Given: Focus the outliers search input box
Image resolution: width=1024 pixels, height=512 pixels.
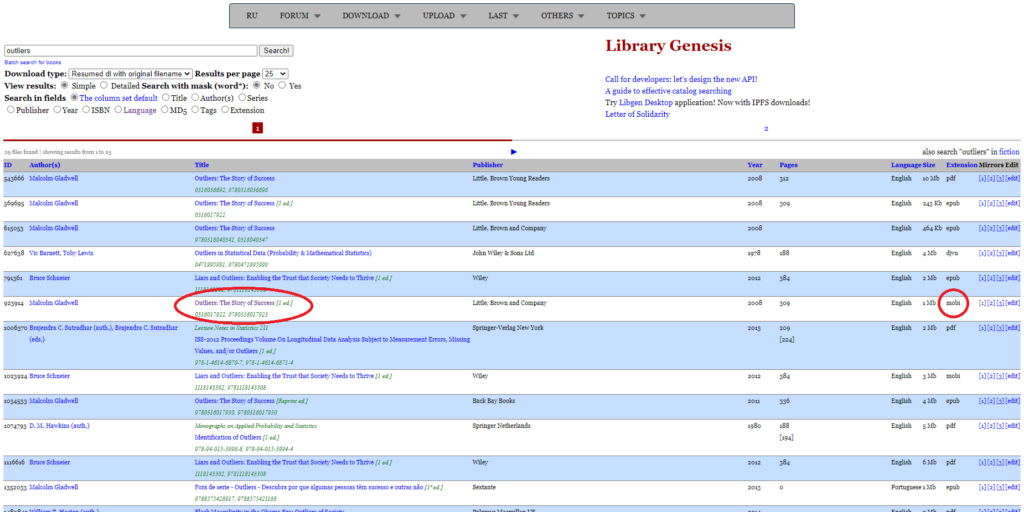Looking at the screenshot, I should (x=131, y=50).
